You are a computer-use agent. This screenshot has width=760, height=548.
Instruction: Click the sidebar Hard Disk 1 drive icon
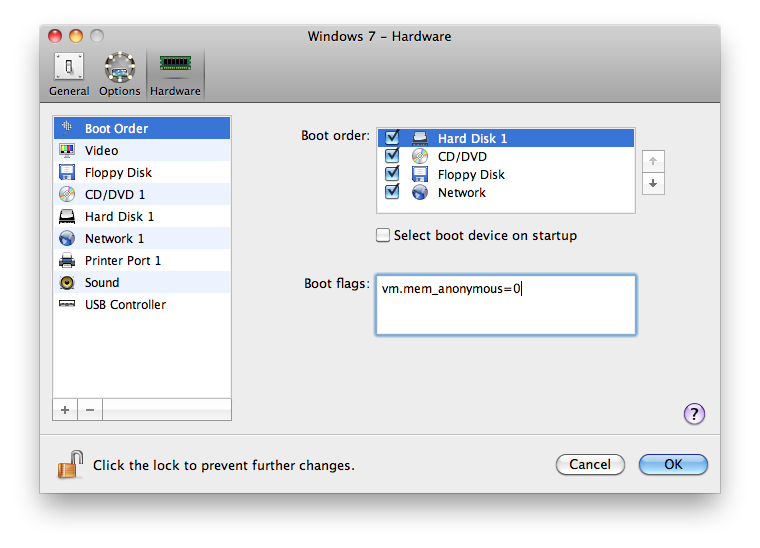coord(67,217)
